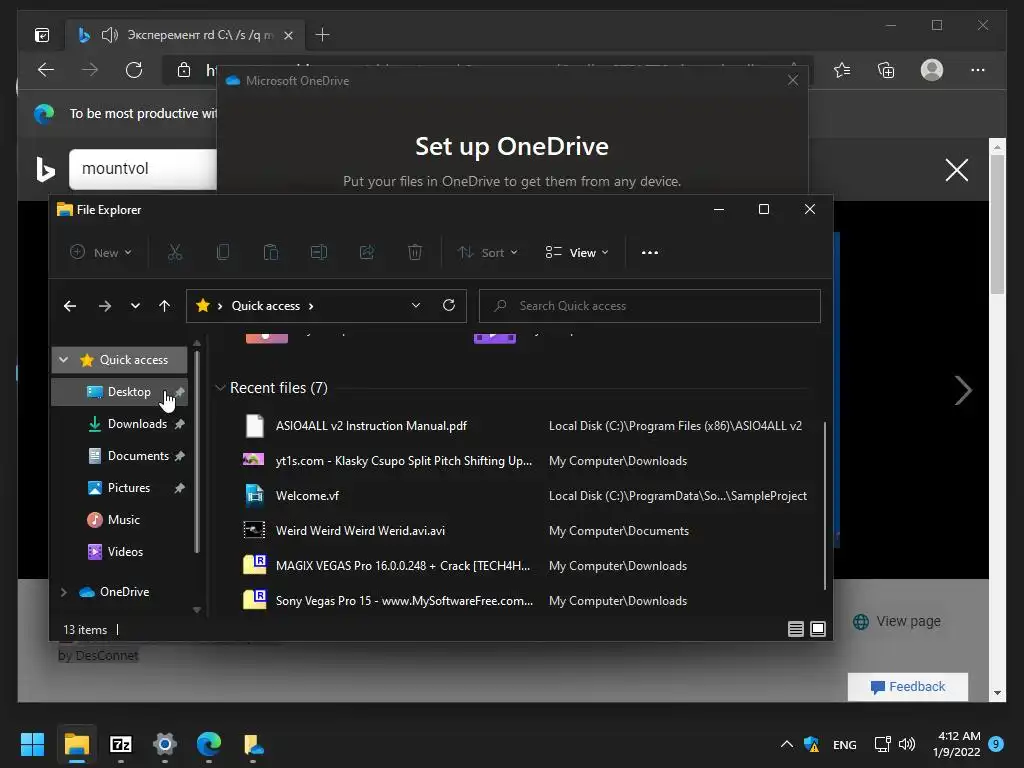
Task: Collapse the Quick access tree node
Action: pyautogui.click(x=63, y=360)
